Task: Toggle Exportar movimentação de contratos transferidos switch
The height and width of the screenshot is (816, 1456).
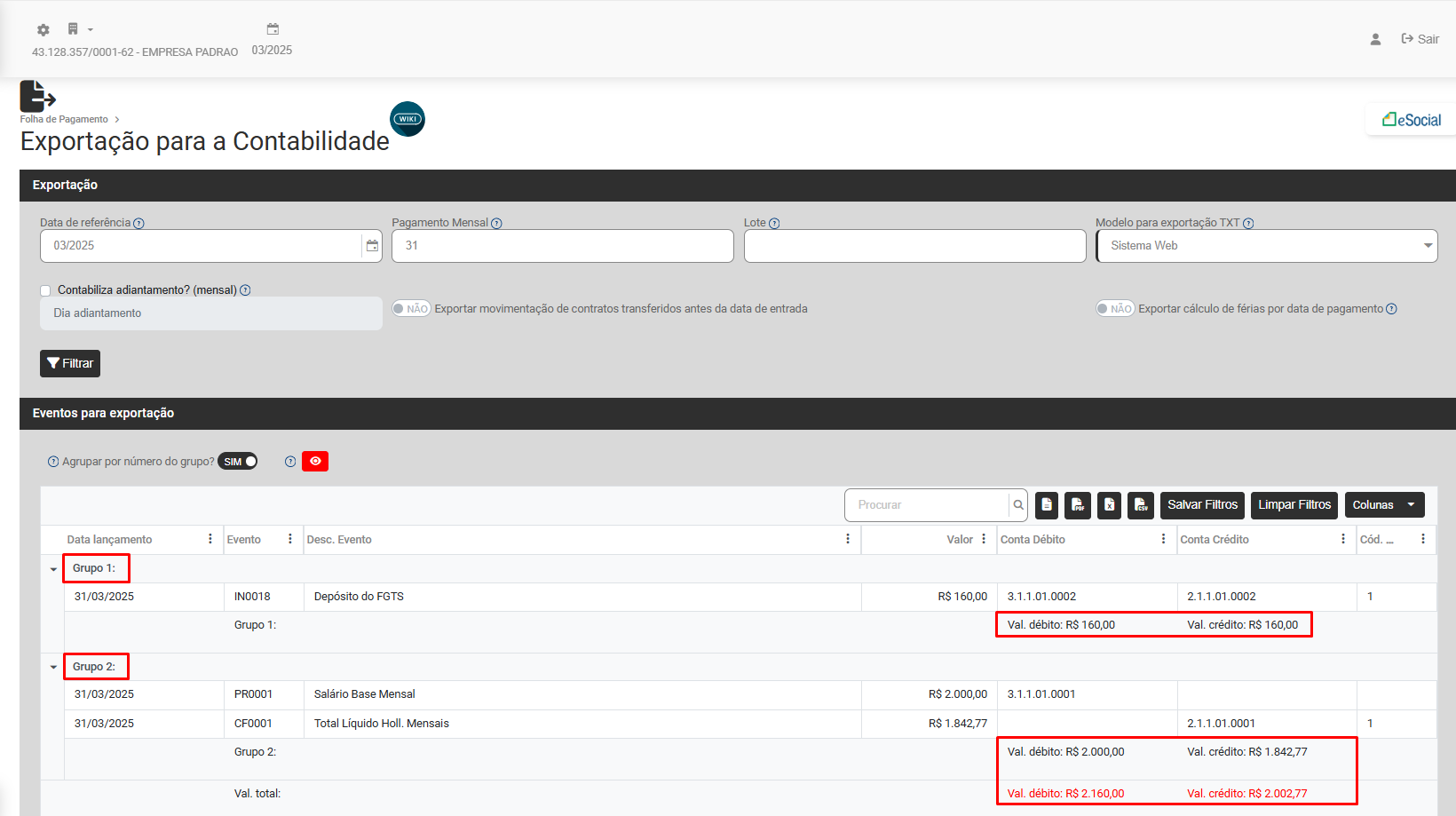Action: click(x=411, y=309)
